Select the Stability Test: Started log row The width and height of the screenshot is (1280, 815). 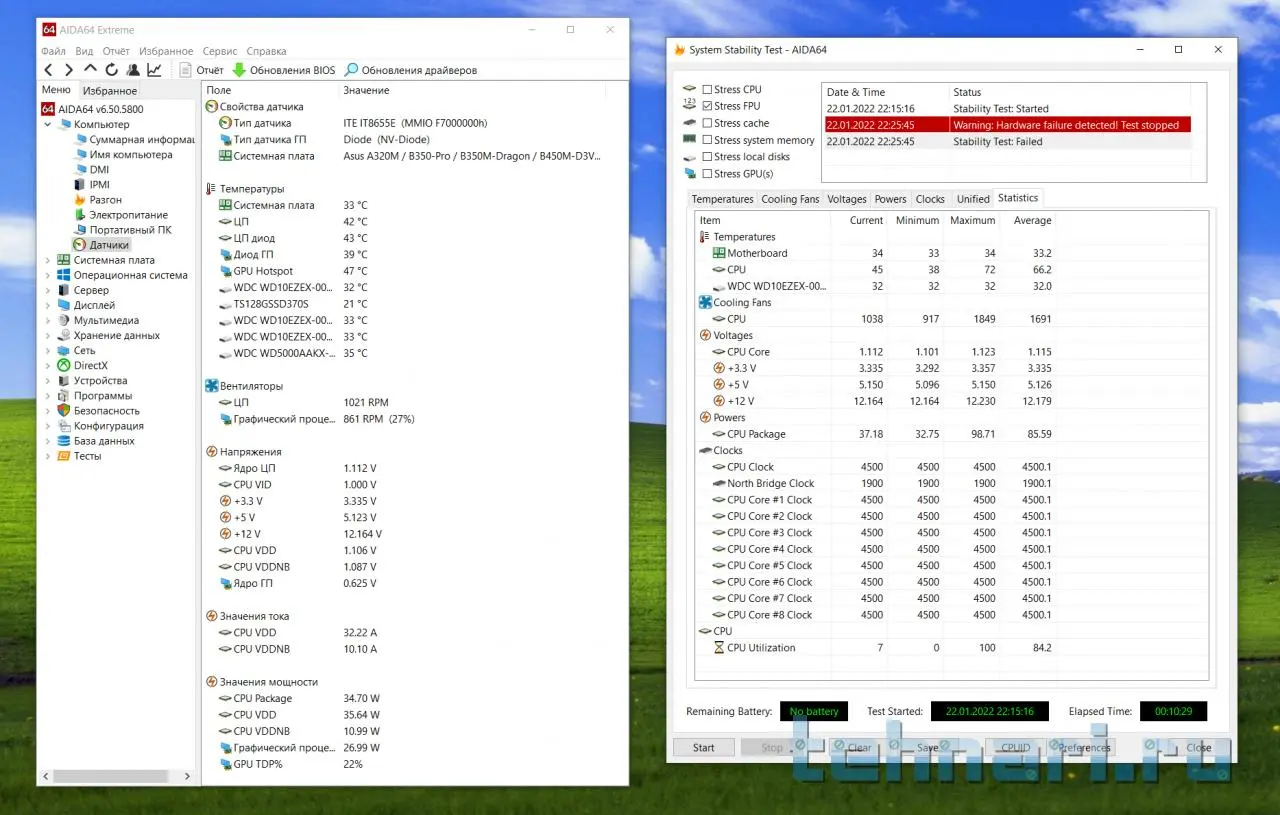tap(1007, 109)
